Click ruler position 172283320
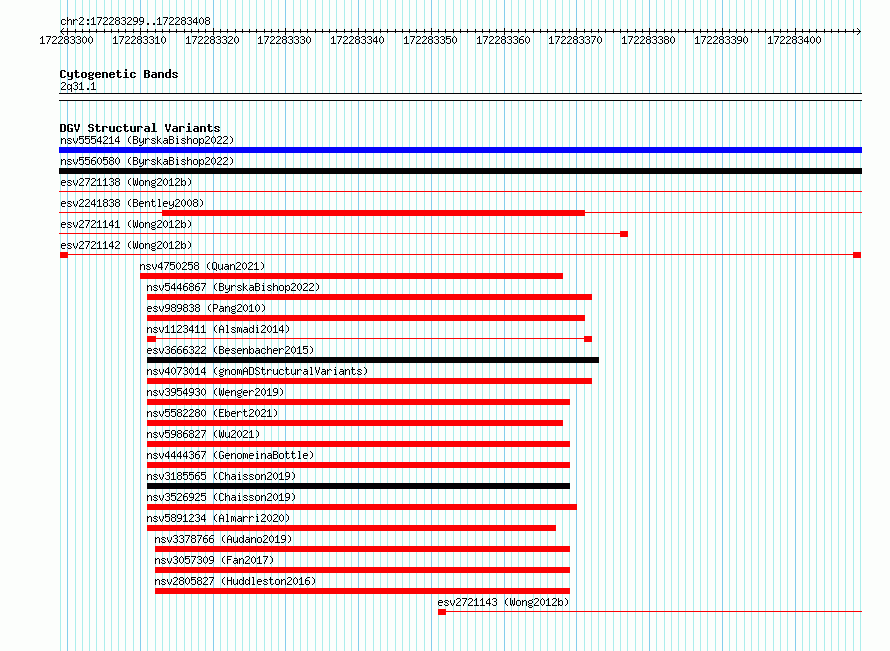 pos(212,40)
